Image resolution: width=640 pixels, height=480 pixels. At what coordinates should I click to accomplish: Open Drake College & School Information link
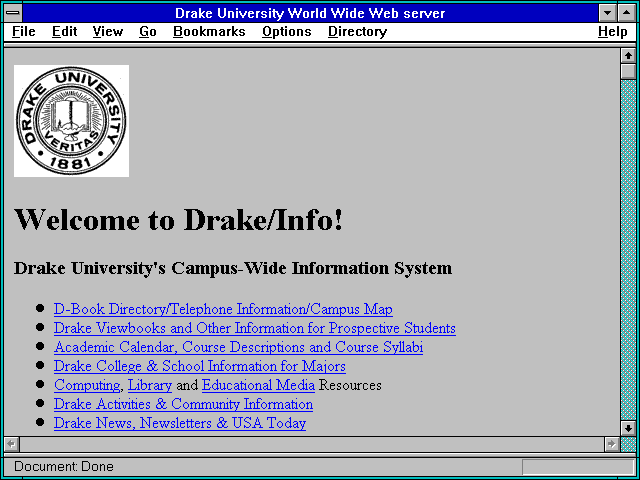[200, 366]
